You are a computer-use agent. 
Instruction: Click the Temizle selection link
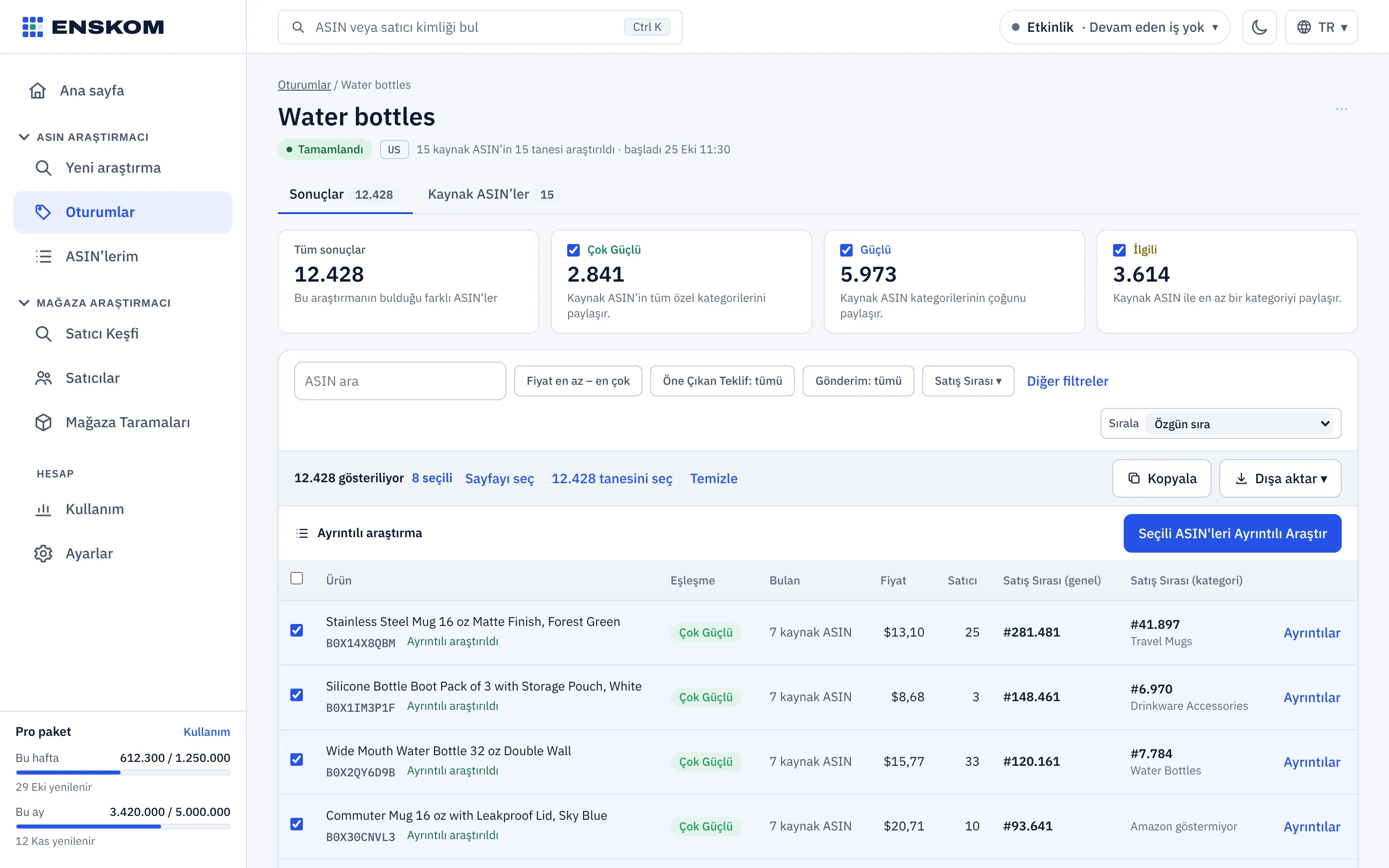coord(713,478)
